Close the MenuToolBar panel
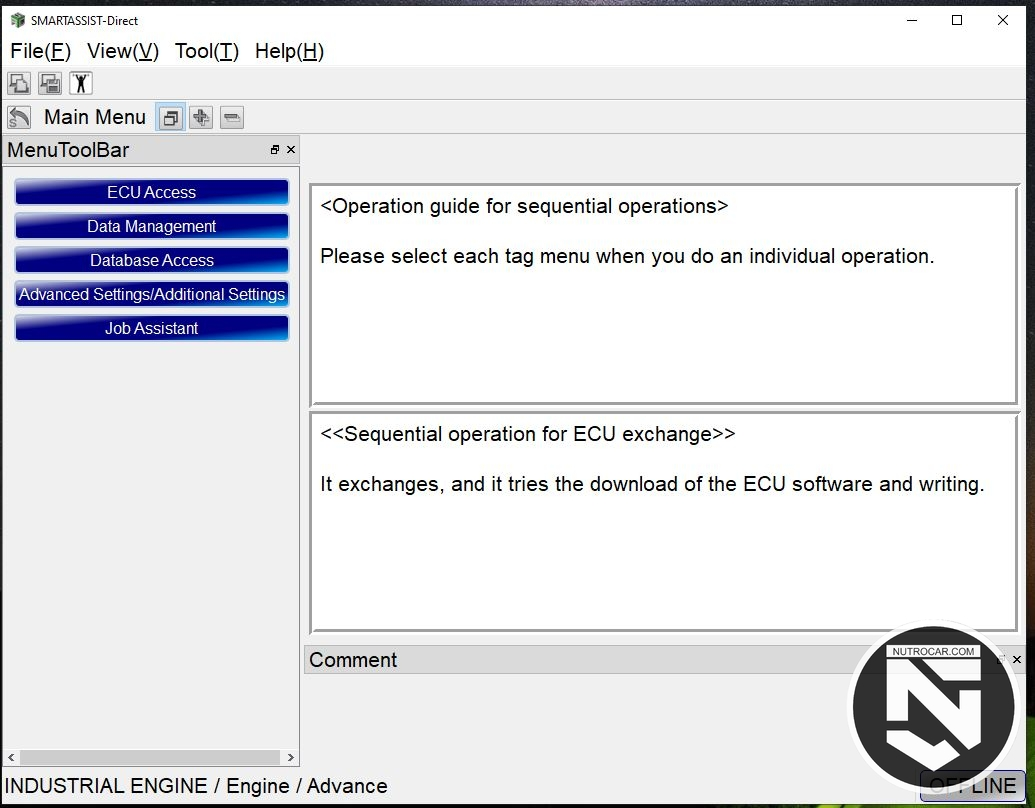 [291, 150]
